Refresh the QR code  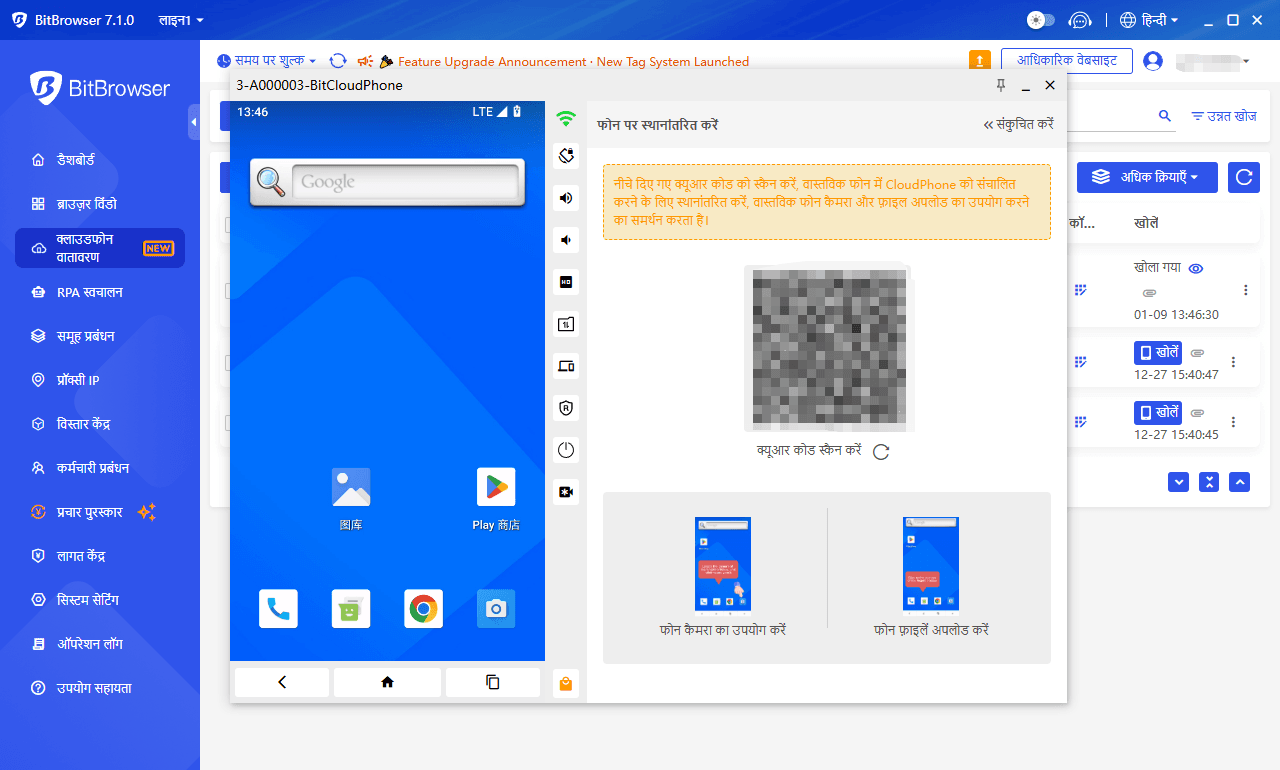[x=881, y=452]
